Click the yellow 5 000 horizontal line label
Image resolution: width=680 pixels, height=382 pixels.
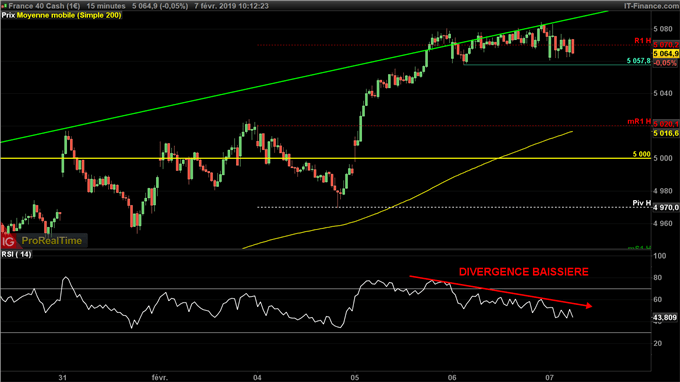coord(641,154)
